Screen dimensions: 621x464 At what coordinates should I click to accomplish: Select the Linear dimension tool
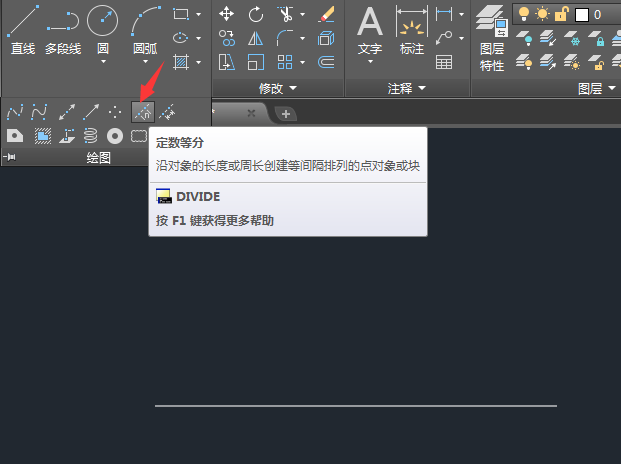click(x=444, y=14)
